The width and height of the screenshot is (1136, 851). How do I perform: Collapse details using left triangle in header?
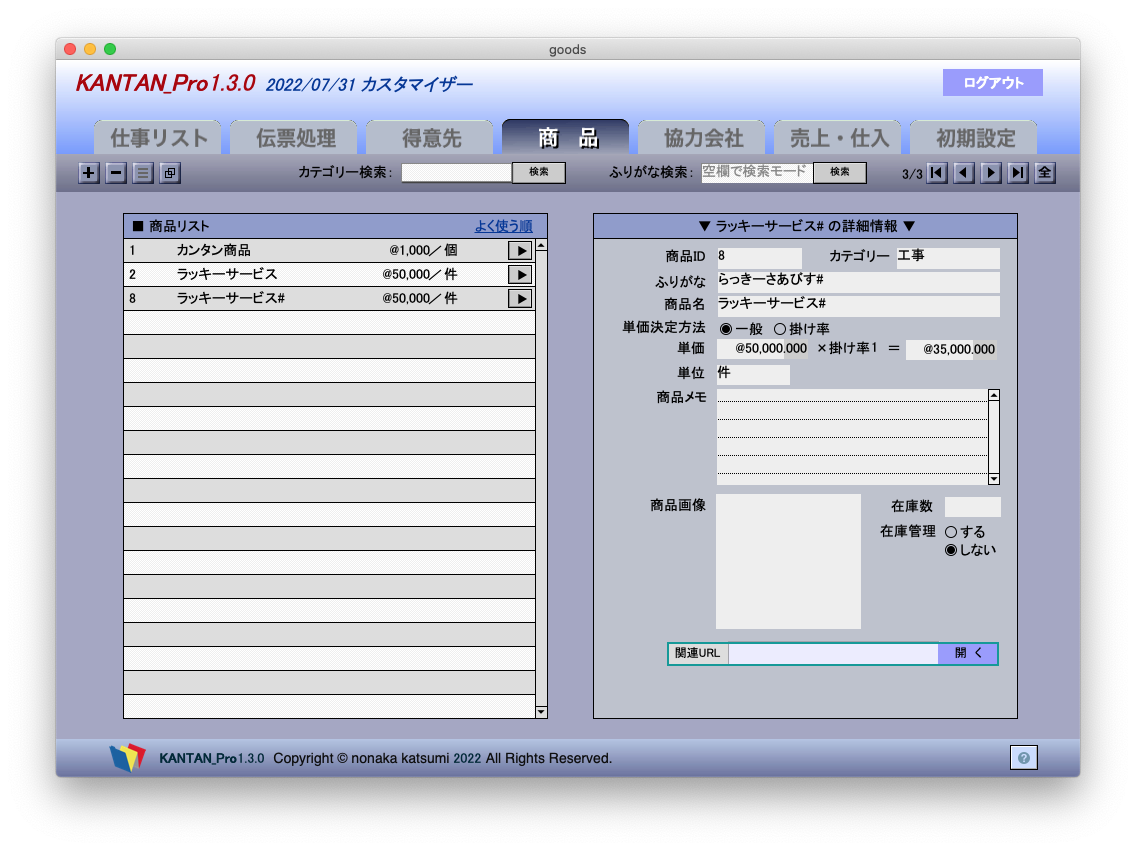(703, 226)
